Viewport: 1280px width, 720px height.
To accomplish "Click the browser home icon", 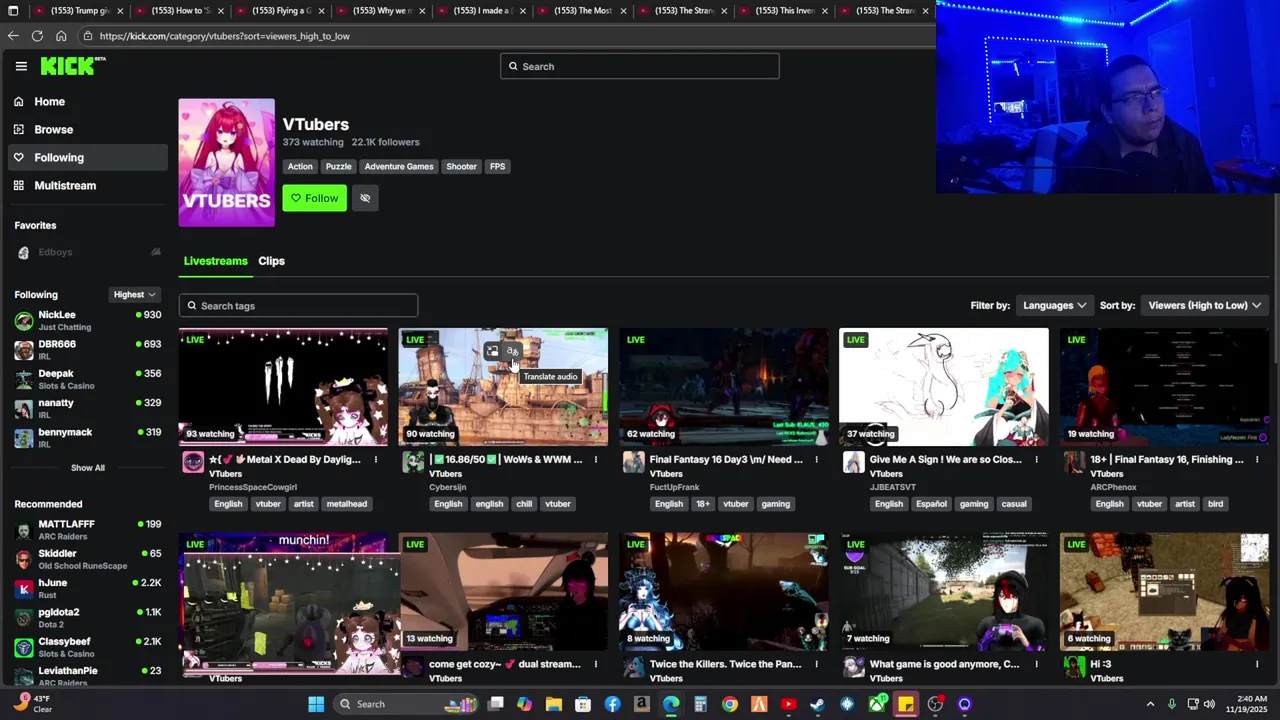I will point(61,36).
